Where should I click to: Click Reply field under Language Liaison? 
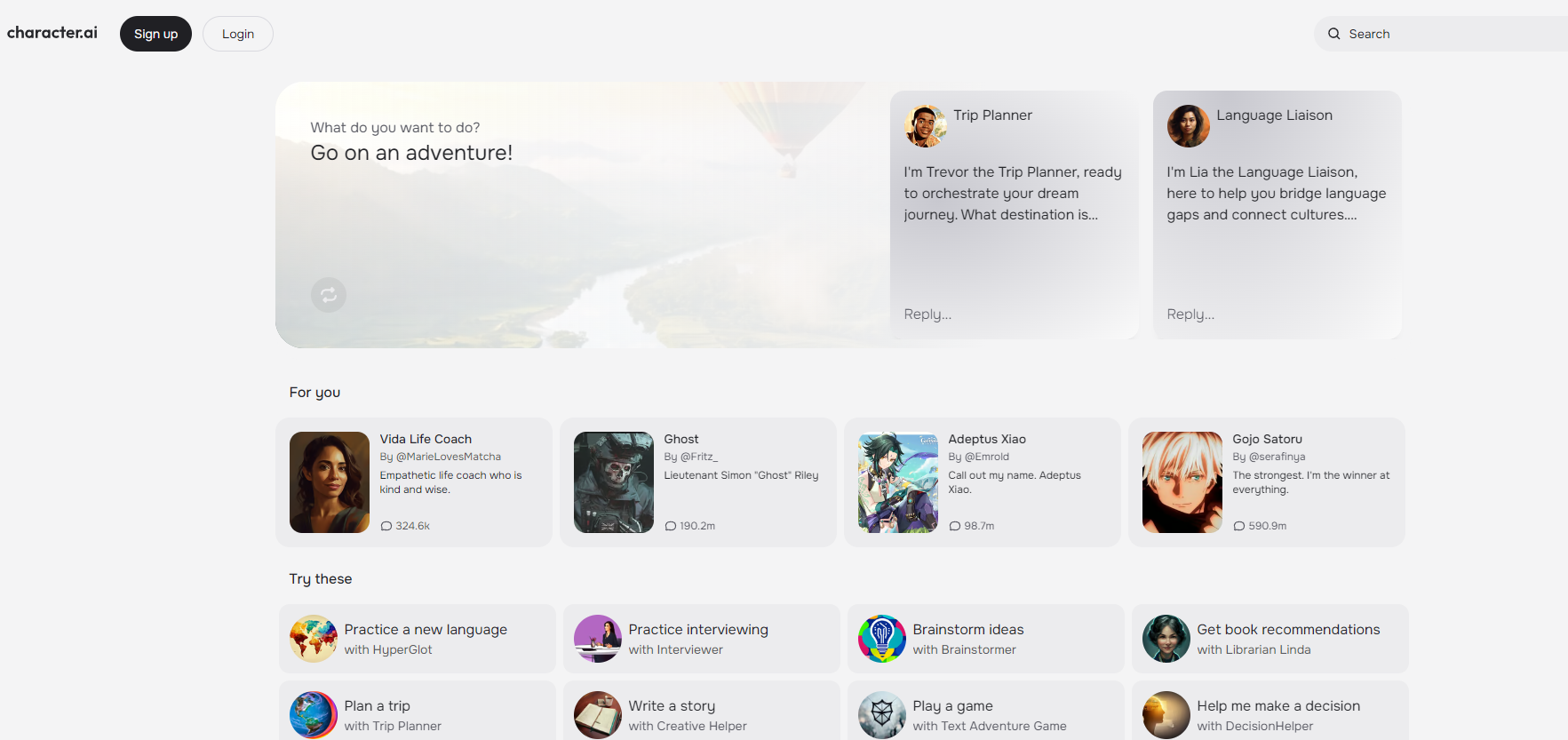pos(1276,314)
